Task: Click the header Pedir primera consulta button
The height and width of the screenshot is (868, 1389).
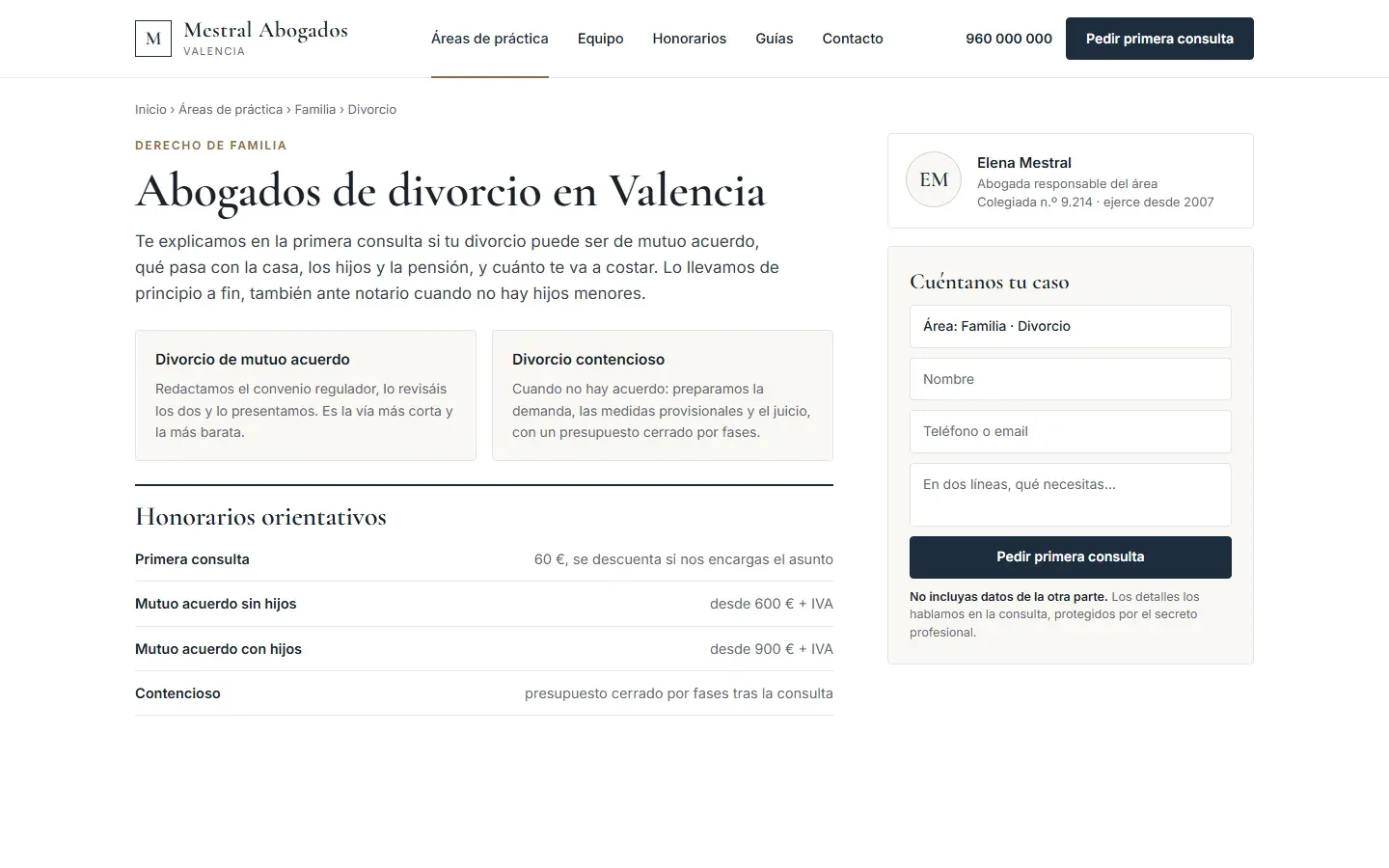Action: click(x=1159, y=39)
